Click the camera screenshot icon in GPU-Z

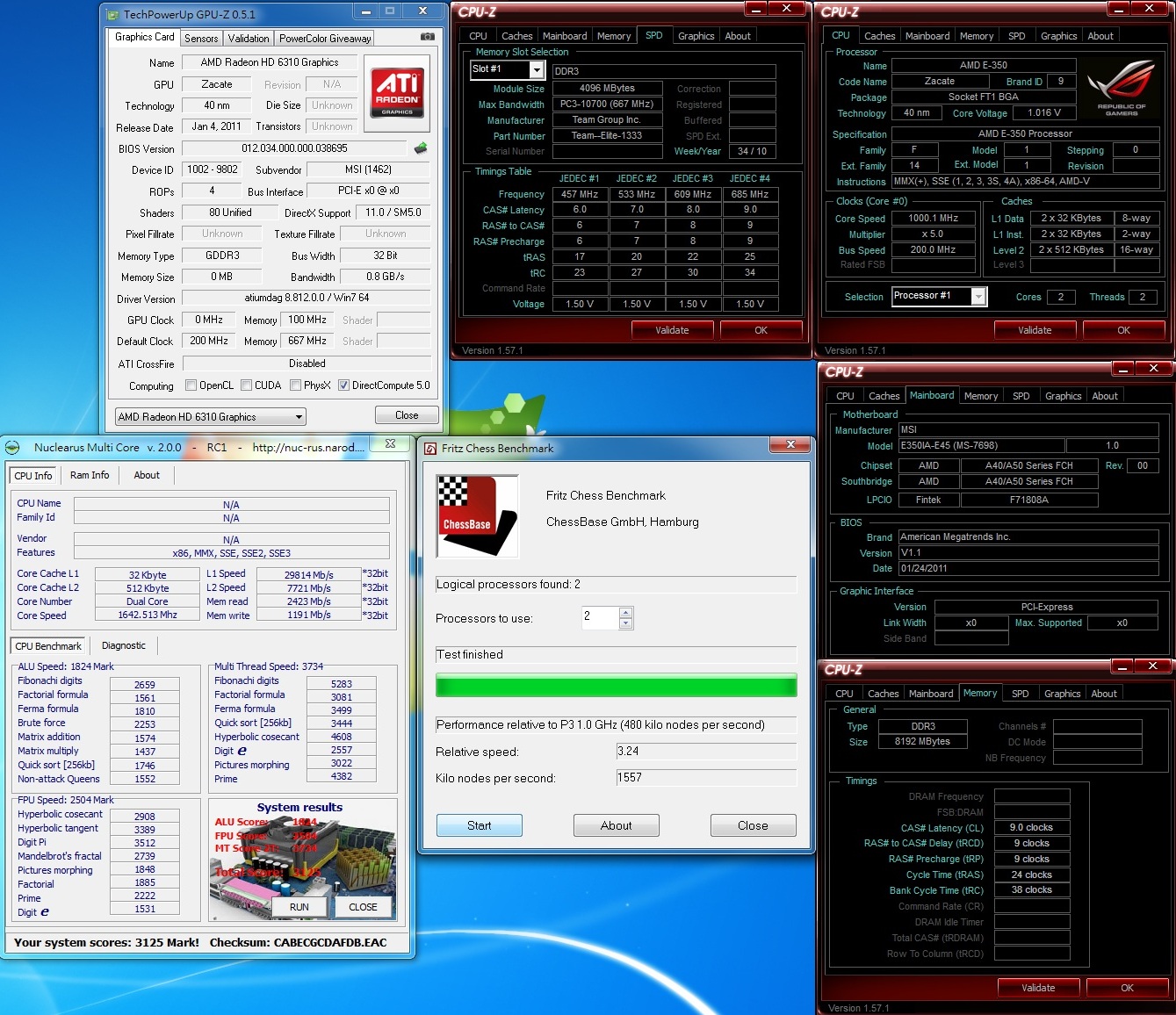pos(428,37)
